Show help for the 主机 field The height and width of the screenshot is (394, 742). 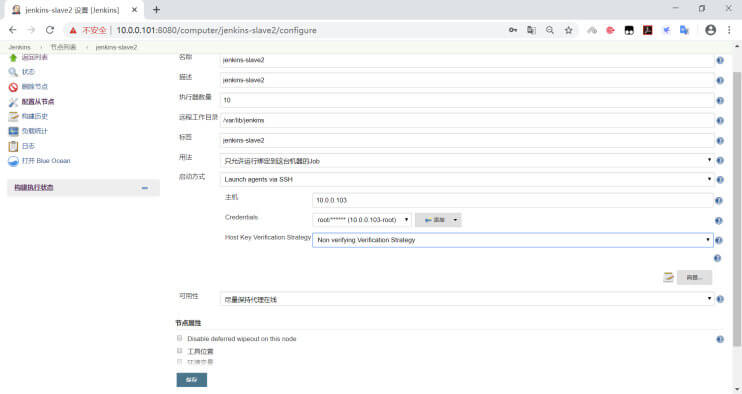click(x=718, y=201)
